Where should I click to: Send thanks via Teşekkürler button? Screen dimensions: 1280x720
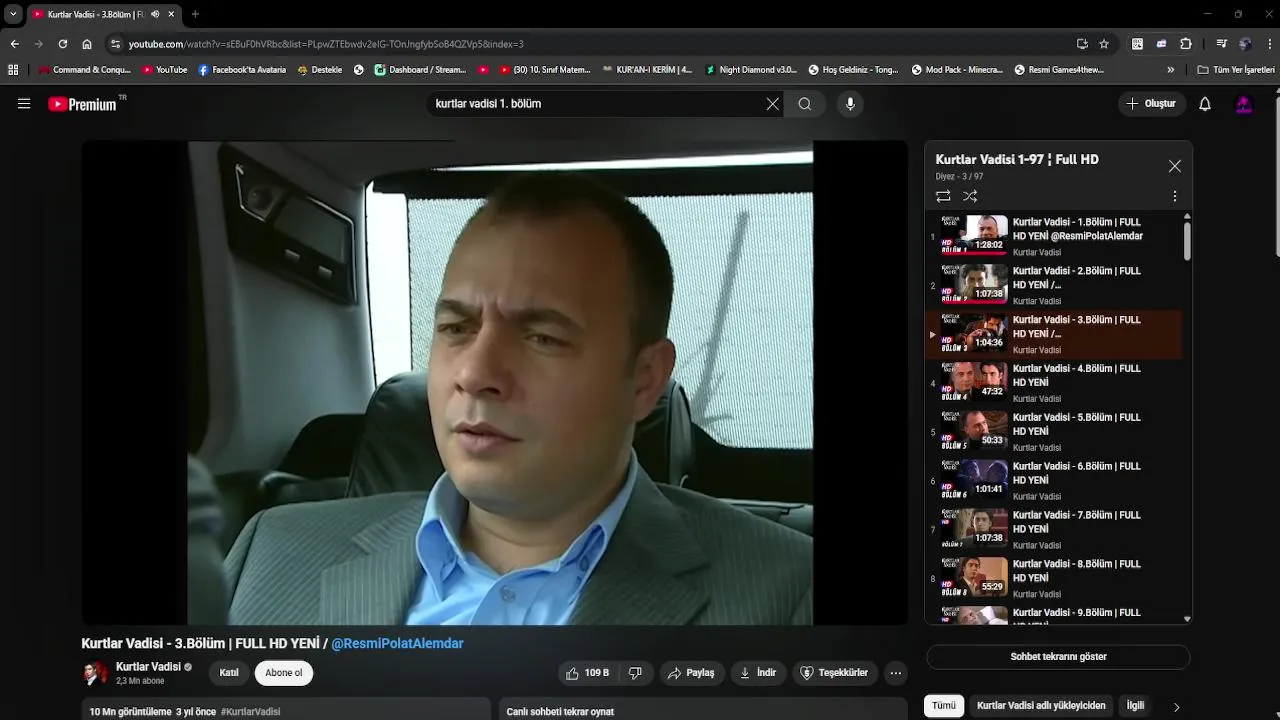click(x=835, y=673)
